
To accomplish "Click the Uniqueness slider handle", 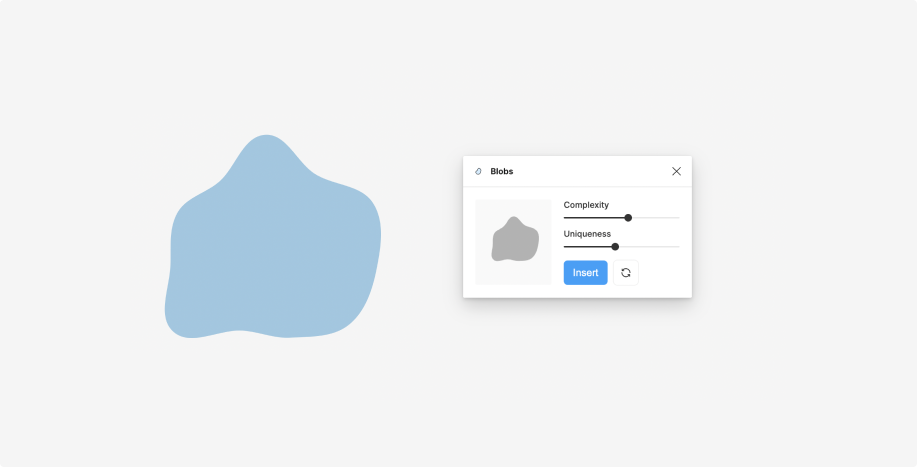I will pos(615,247).
